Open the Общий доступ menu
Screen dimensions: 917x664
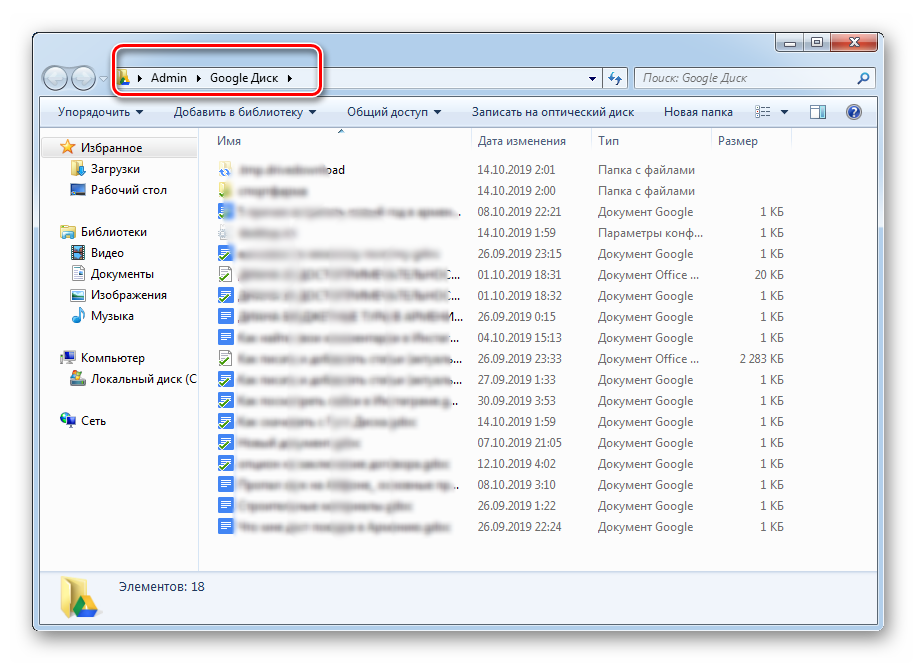pos(394,112)
